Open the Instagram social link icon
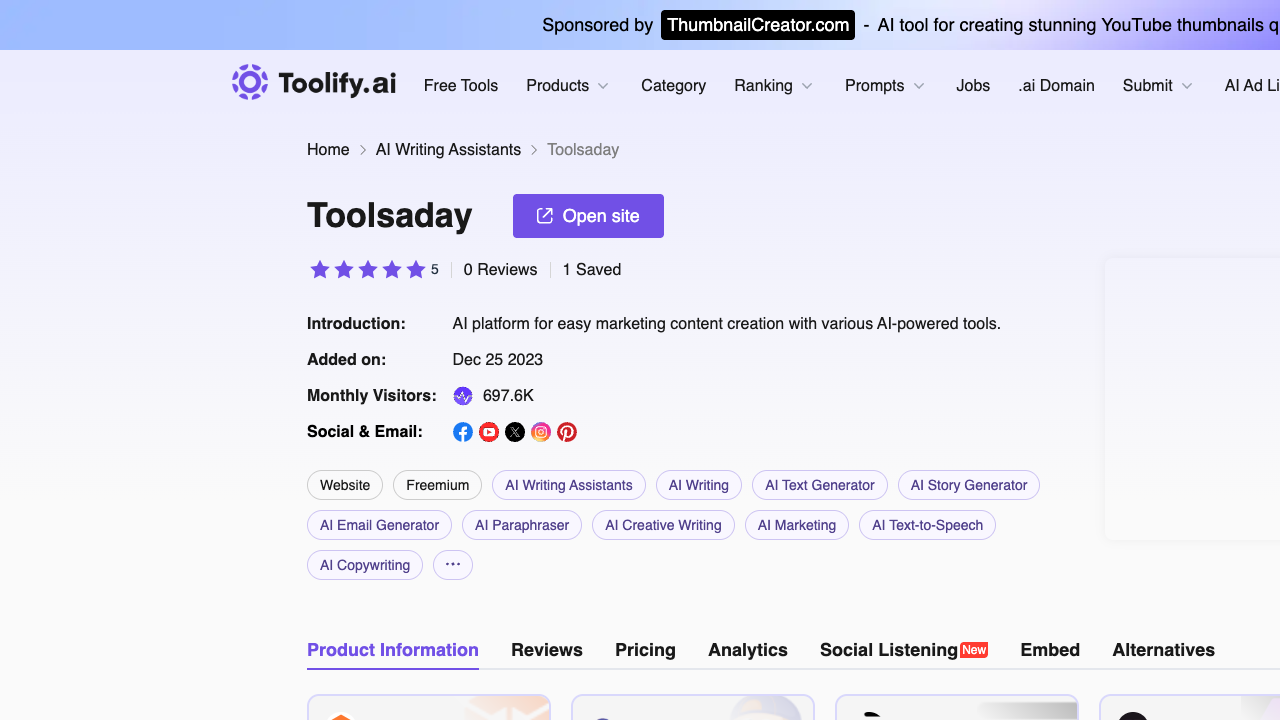Viewport: 1280px width, 720px height. (541, 432)
